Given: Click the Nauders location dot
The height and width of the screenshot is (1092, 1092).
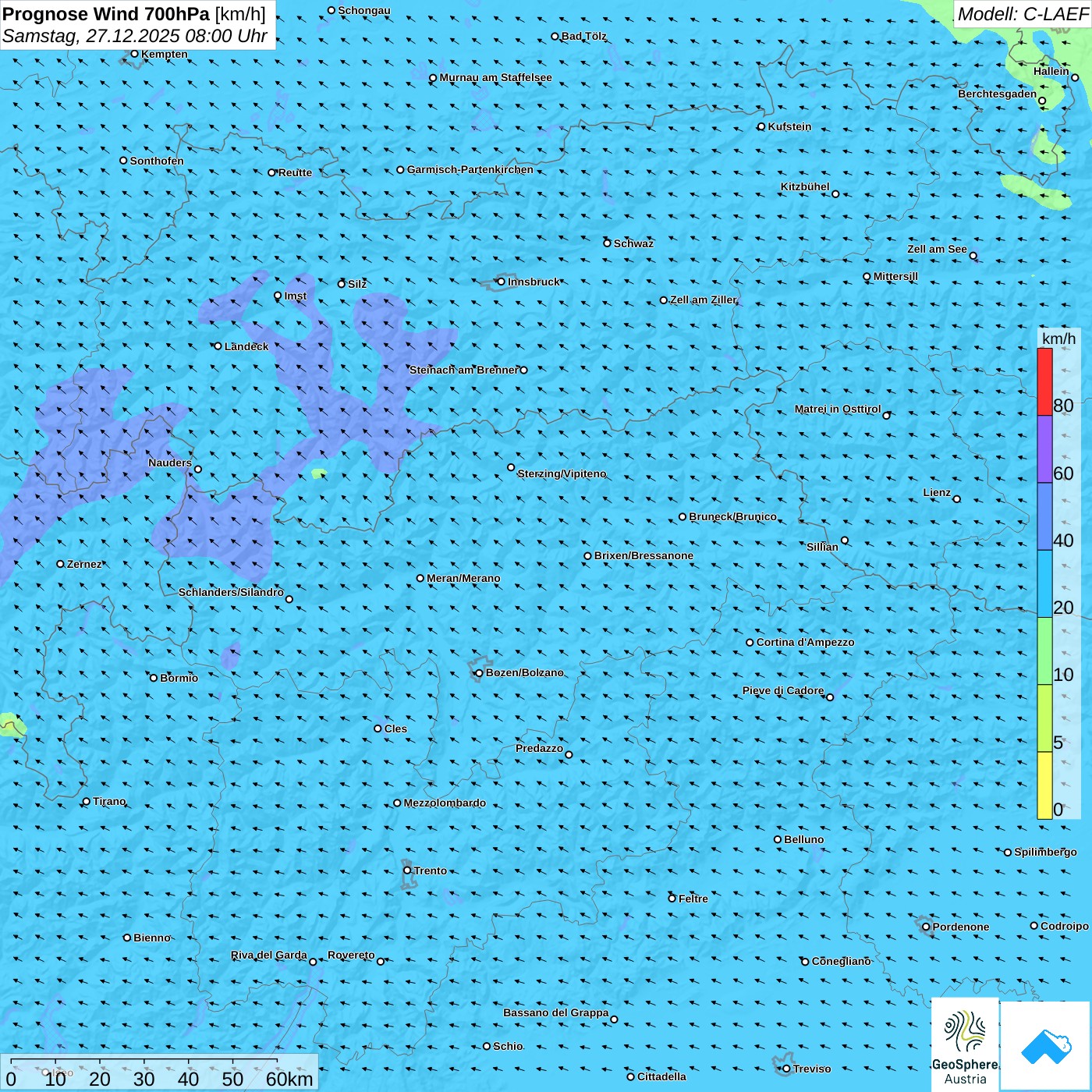Looking at the screenshot, I should (198, 469).
